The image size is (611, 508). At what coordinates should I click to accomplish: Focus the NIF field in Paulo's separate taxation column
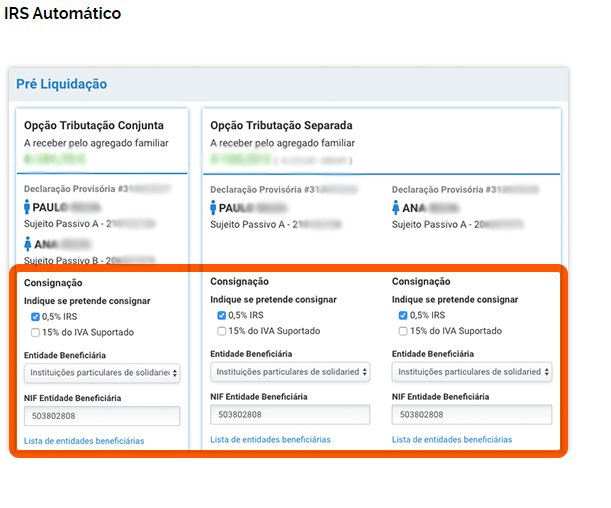[290, 414]
